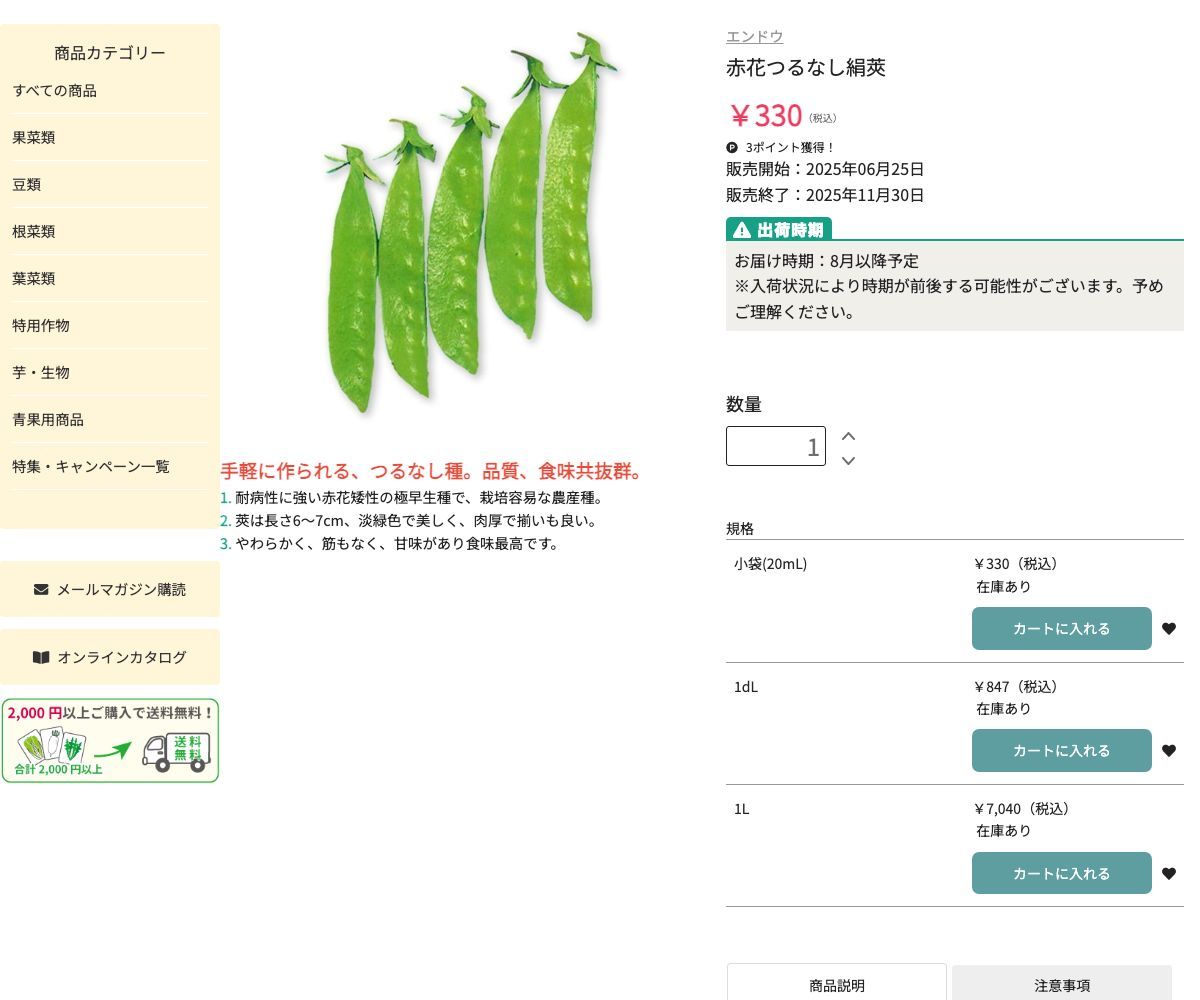This screenshot has height=1000, width=1200.
Task: Click the book icon for オンラインカタログ
Action: (x=41, y=657)
